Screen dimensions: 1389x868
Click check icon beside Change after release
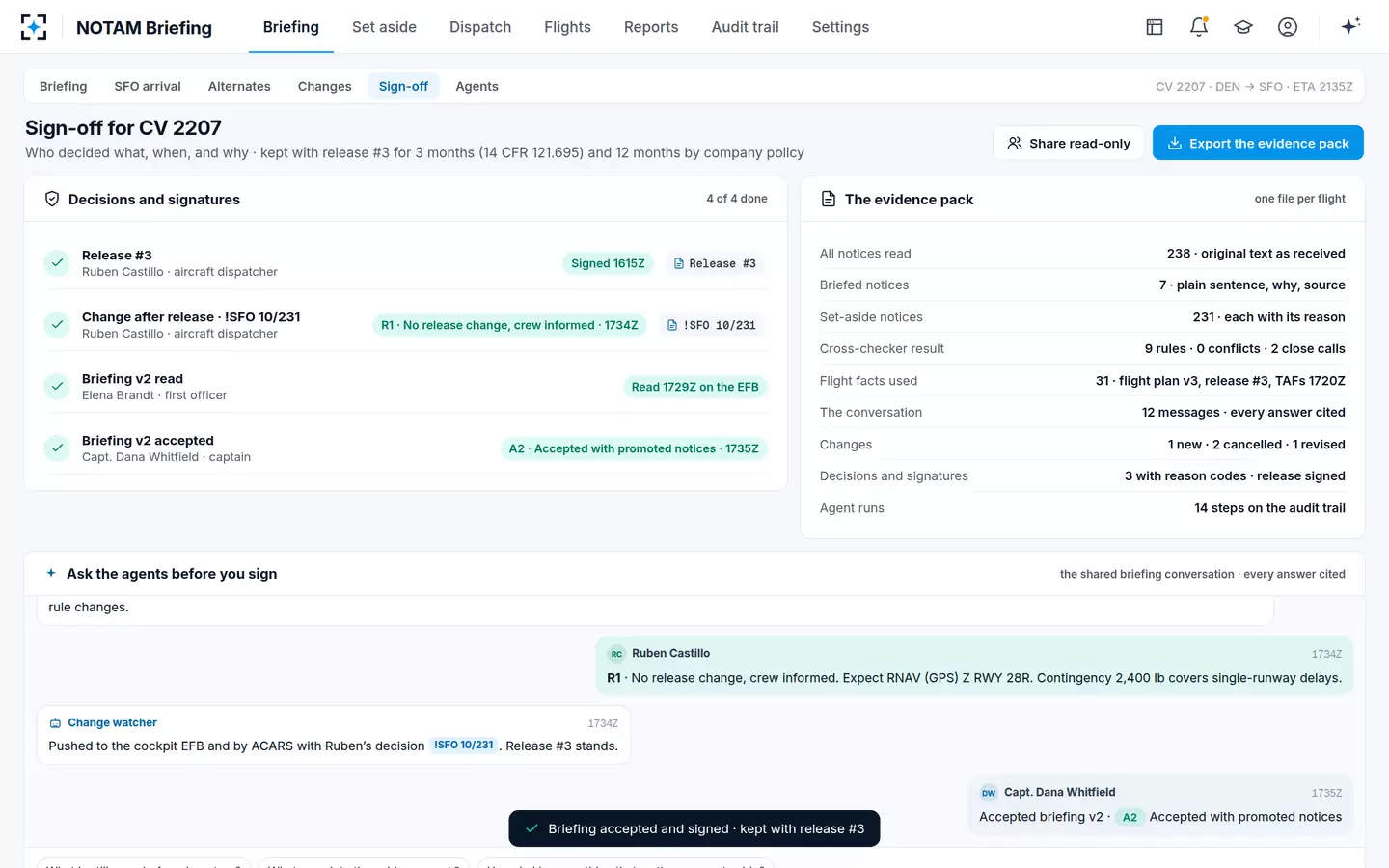tap(57, 324)
